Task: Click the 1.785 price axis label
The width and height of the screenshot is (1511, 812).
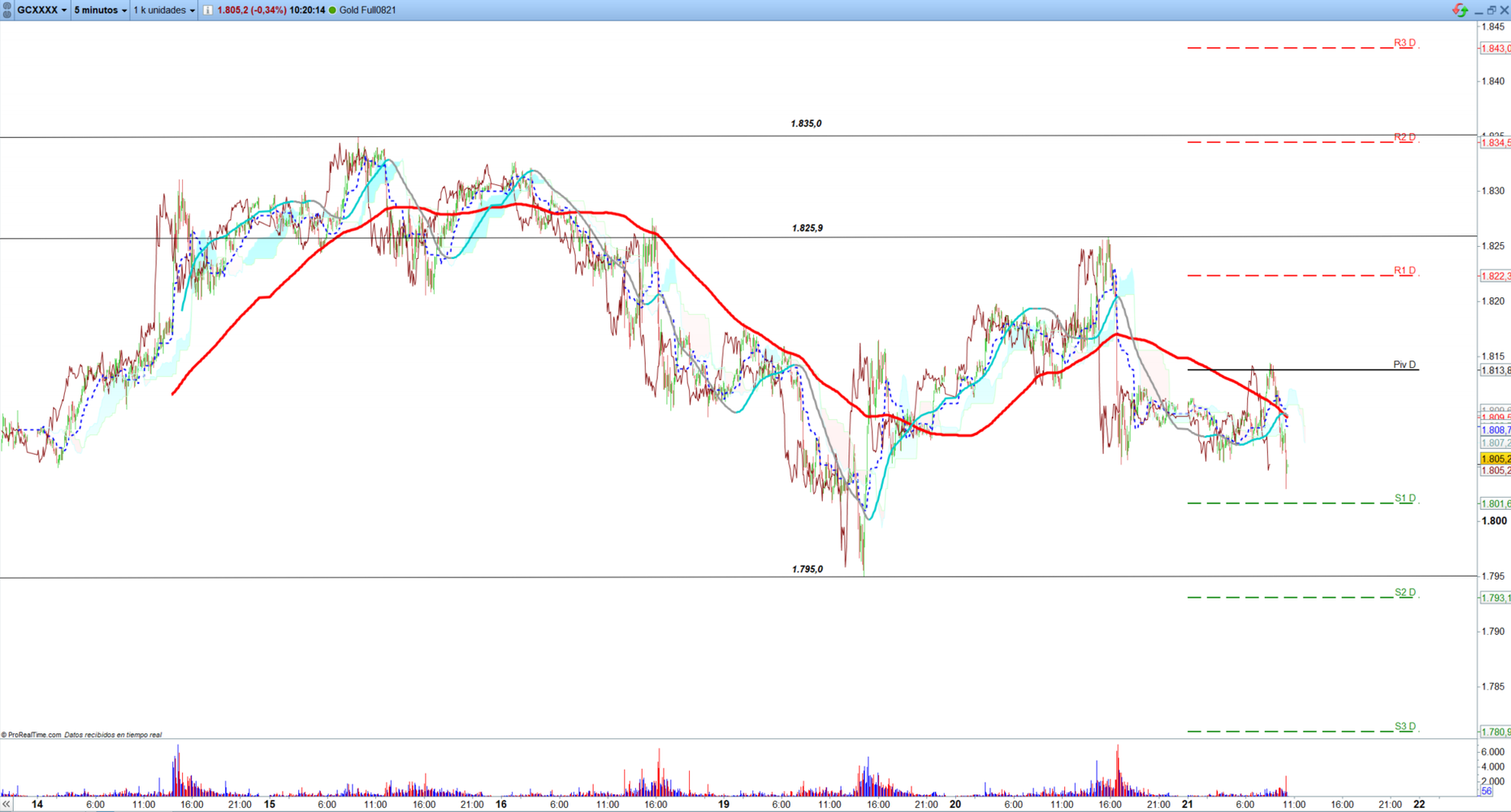Action: 1493,686
